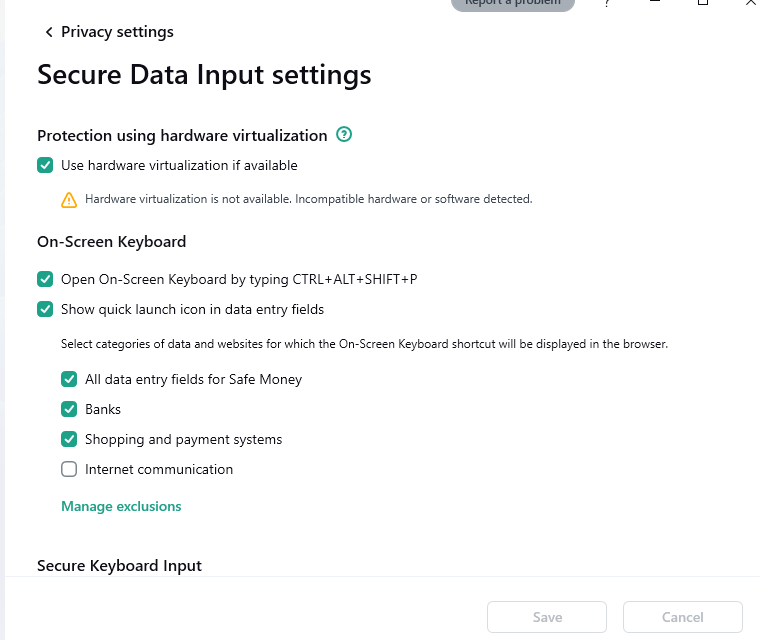Close the Secure Data Input window

coord(750,4)
